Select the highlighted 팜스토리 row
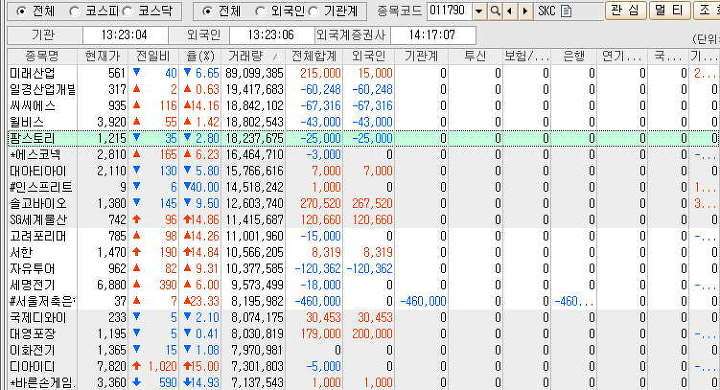 (363, 138)
